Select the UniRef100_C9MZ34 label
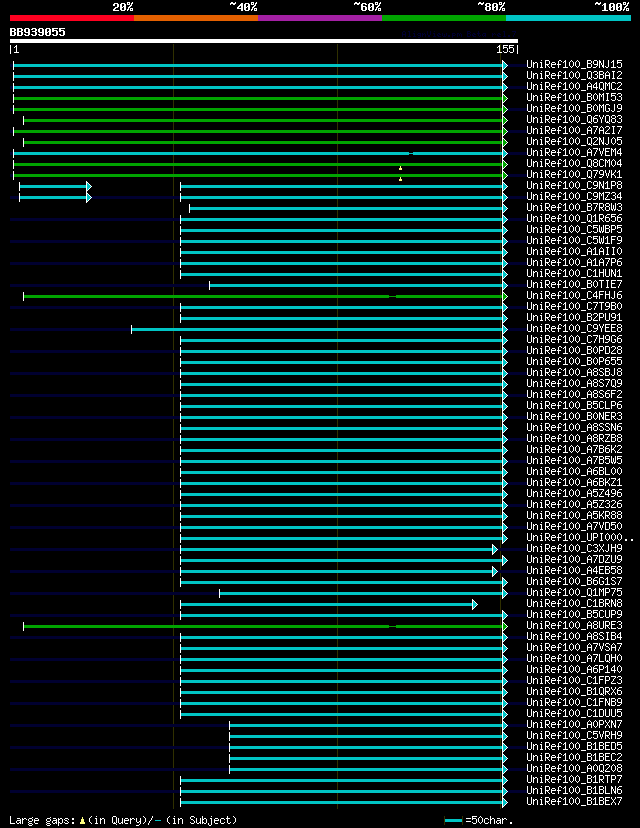The height and width of the screenshot is (828, 640). (574, 196)
